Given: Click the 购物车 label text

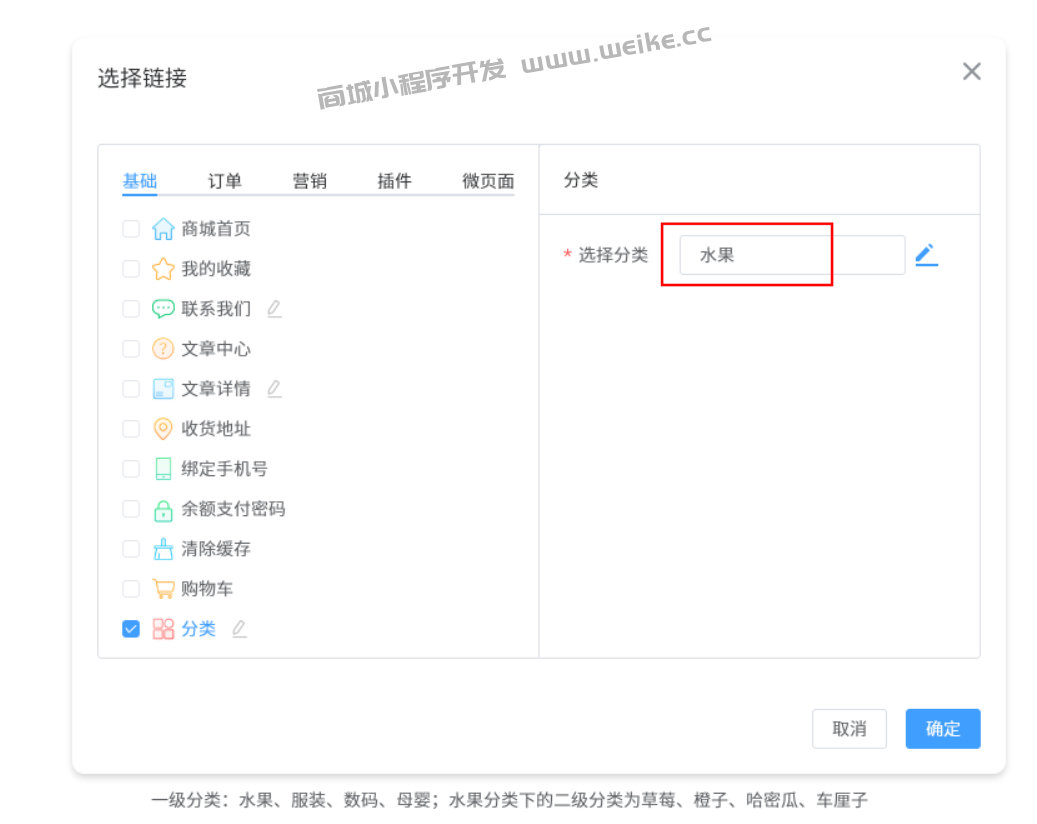Looking at the screenshot, I should tap(207, 589).
